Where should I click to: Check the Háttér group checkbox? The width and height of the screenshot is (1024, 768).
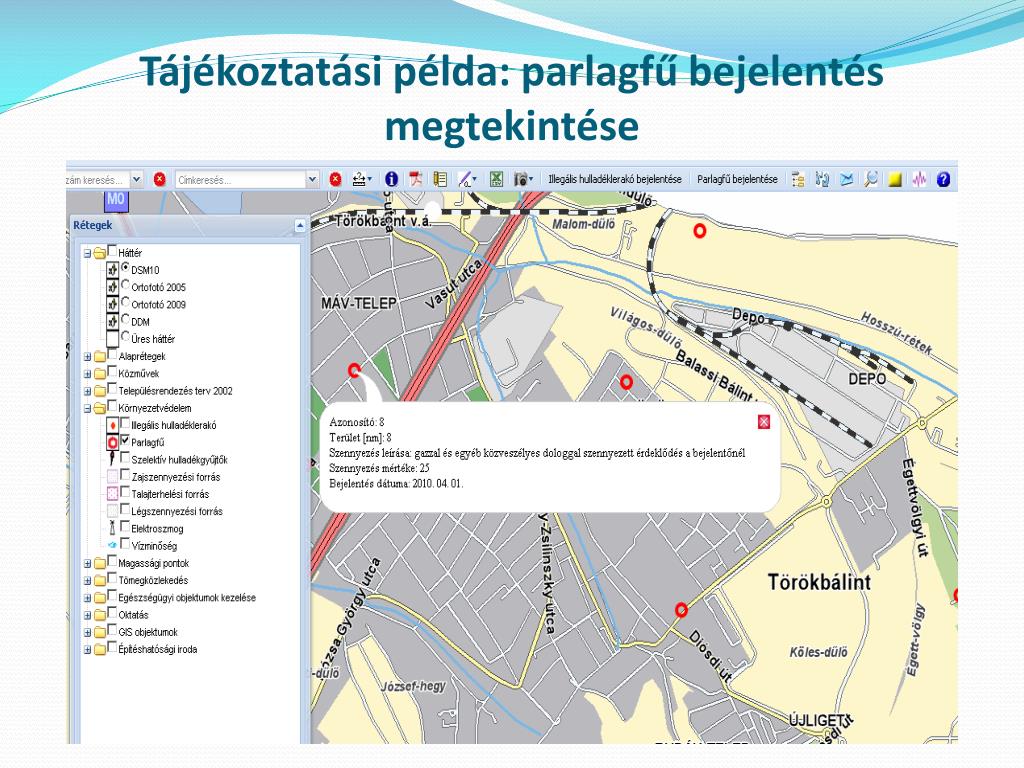[x=112, y=250]
